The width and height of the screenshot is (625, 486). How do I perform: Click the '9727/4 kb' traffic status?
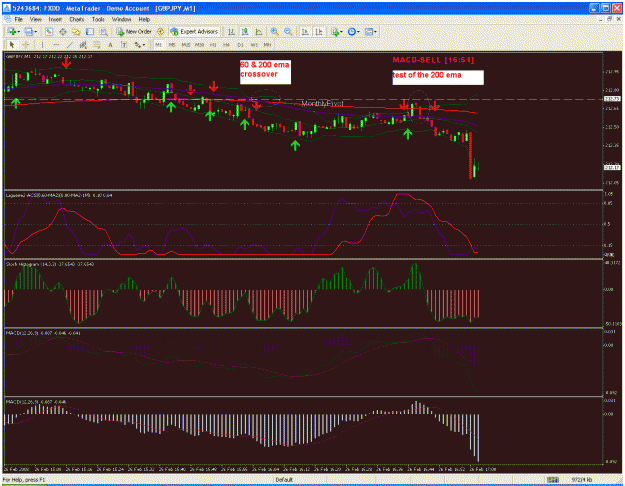(582, 480)
